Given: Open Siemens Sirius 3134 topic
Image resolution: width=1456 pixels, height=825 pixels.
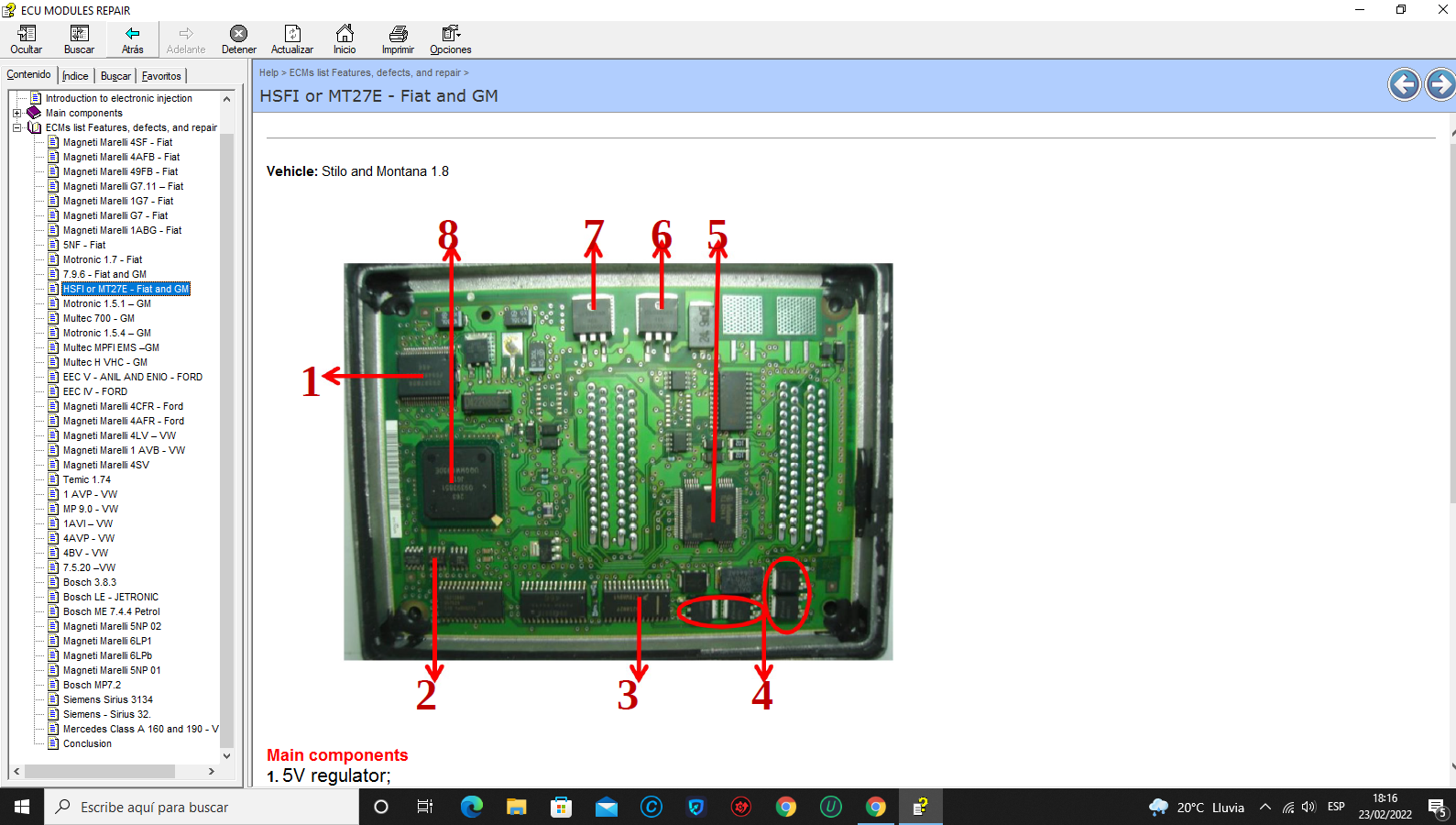Looking at the screenshot, I should 108,699.
